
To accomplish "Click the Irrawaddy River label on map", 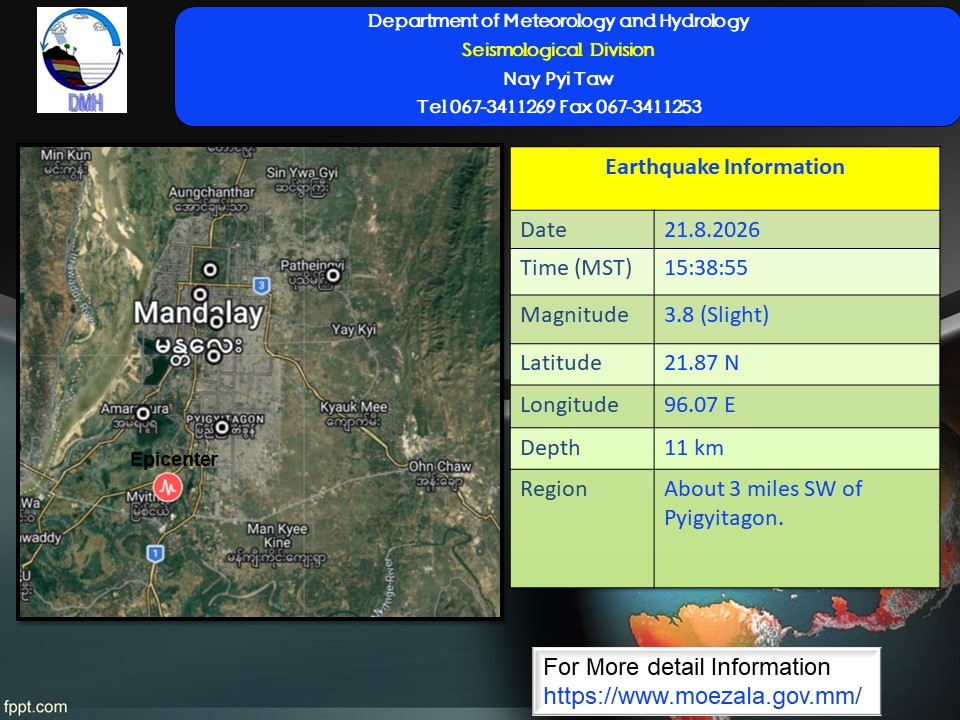I will [83, 288].
